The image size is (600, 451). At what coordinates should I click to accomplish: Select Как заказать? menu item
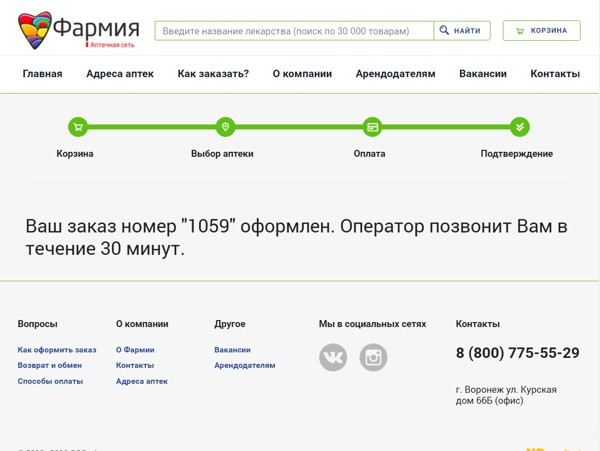213,74
